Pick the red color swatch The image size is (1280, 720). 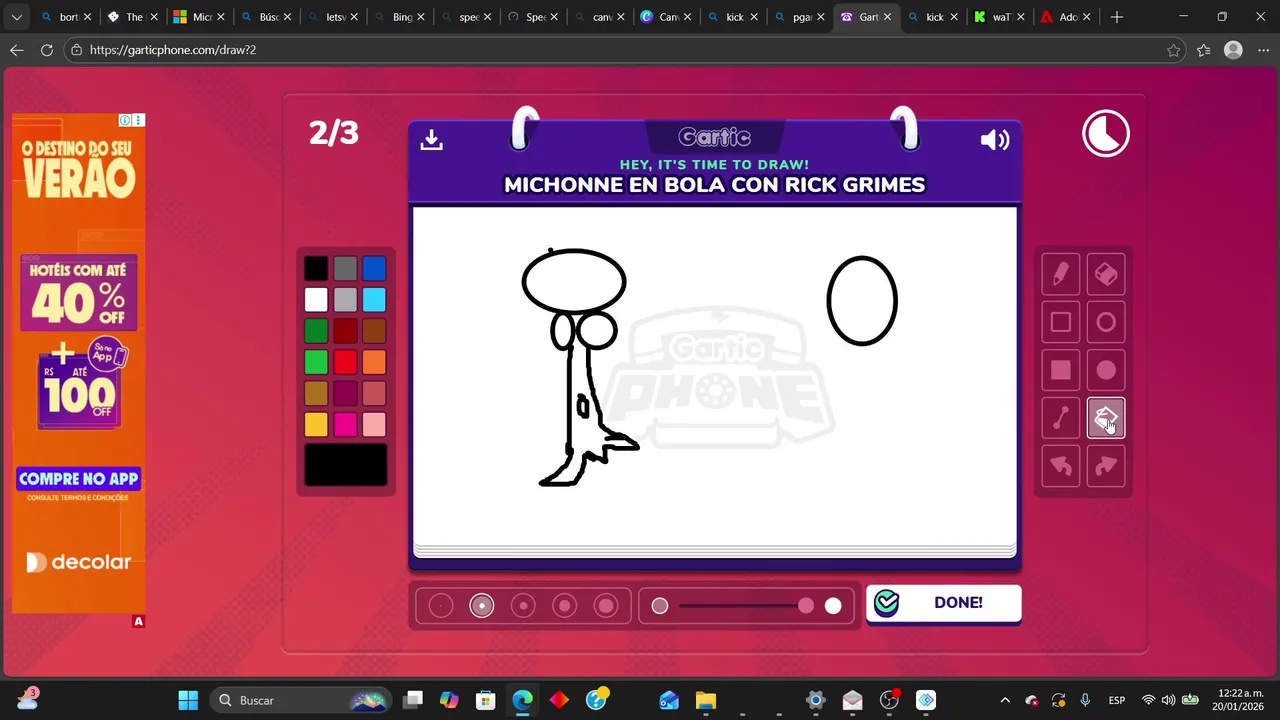[x=345, y=362]
